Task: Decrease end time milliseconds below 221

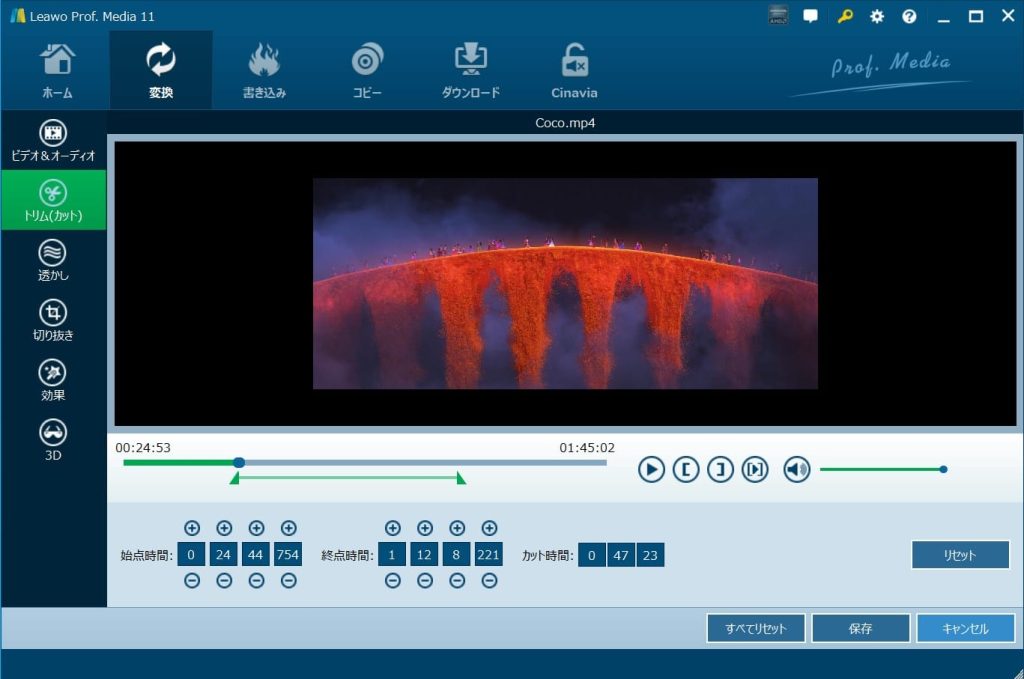Action: click(489, 581)
